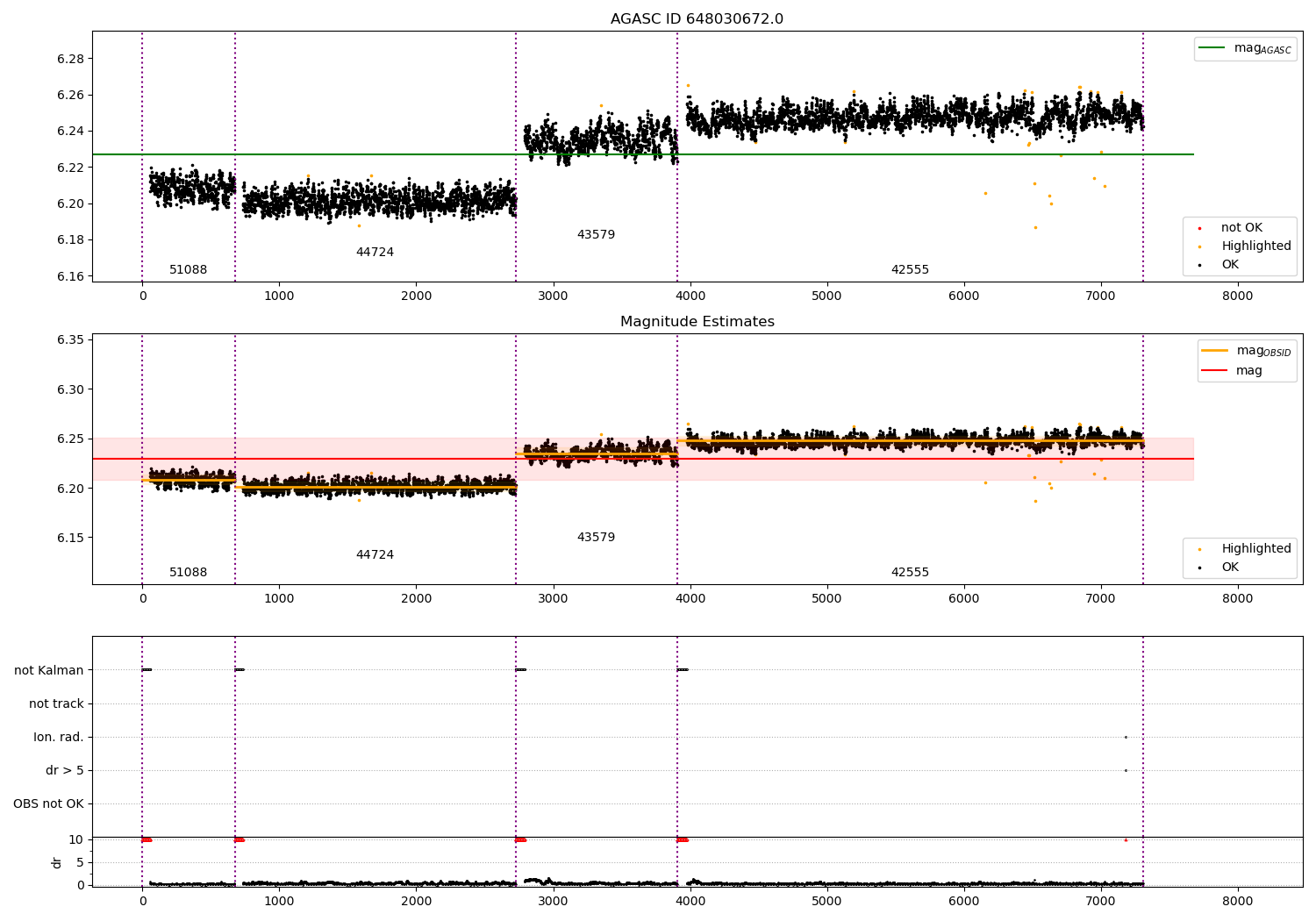Click the 8000 x-axis tick of bottom plot
Screen dimensions: 1316x921
tap(1238, 901)
